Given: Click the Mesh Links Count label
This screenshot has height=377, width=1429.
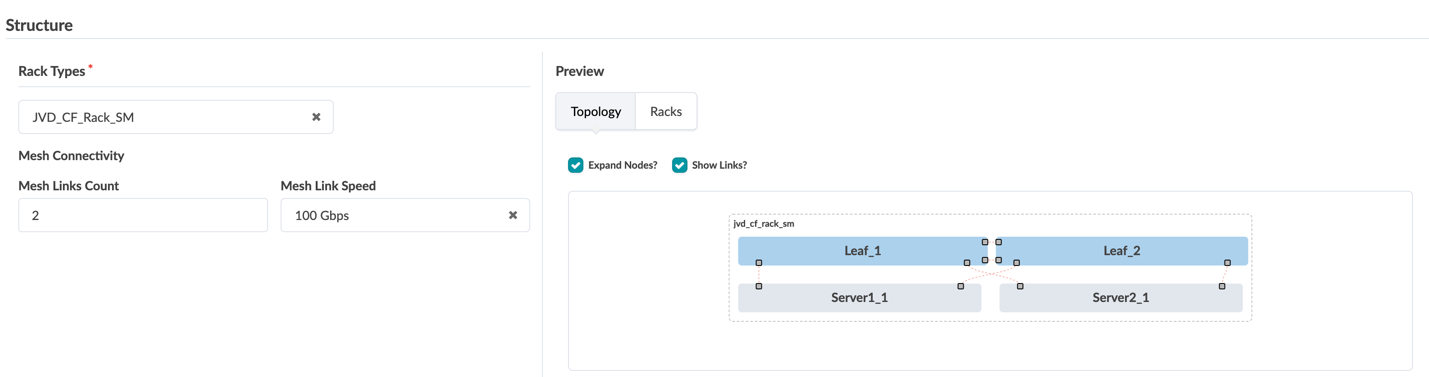Looking at the screenshot, I should click(68, 186).
